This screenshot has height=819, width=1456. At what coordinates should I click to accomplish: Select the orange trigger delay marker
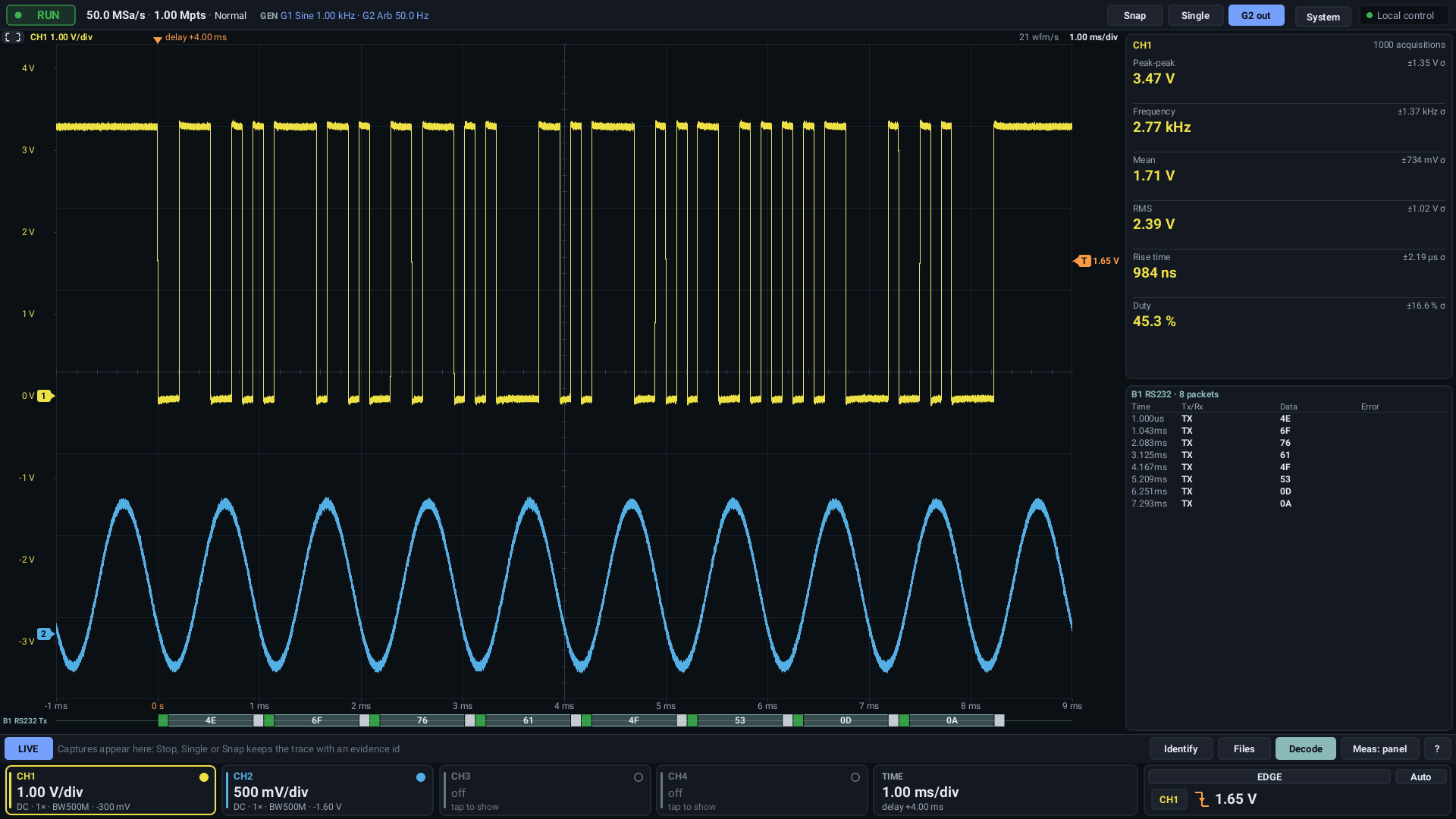(158, 39)
